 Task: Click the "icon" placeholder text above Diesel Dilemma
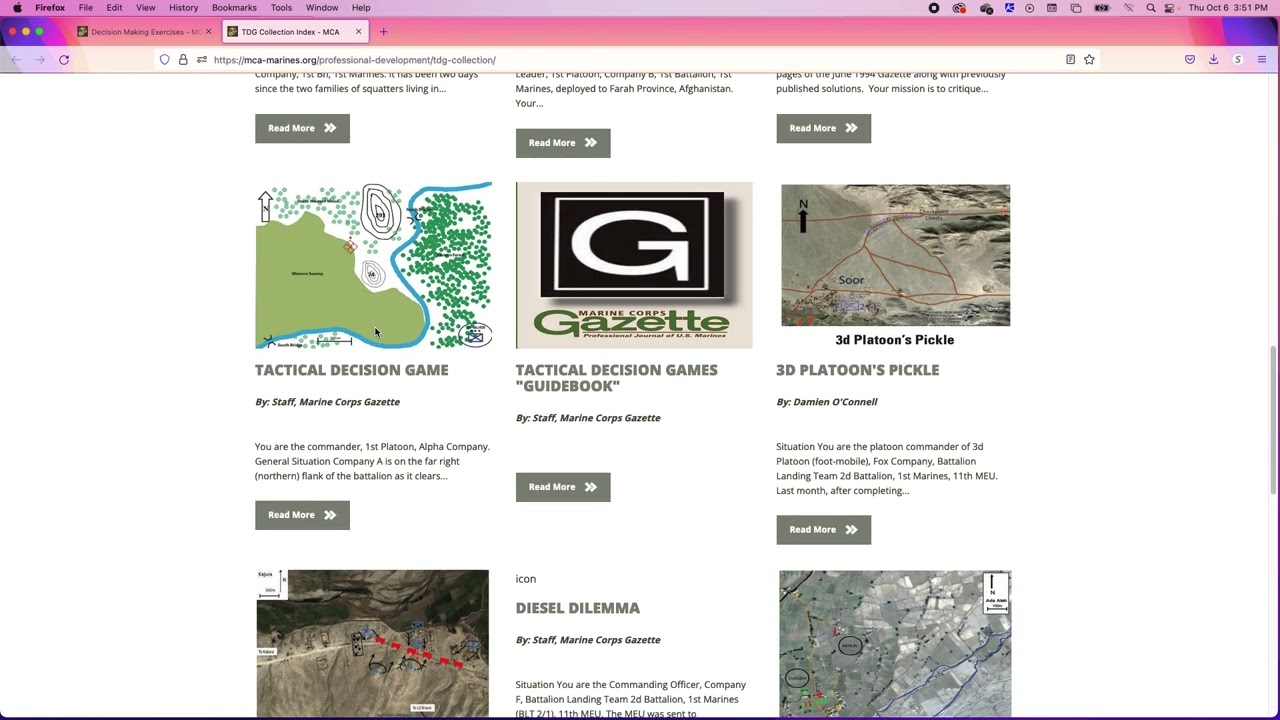pos(526,579)
